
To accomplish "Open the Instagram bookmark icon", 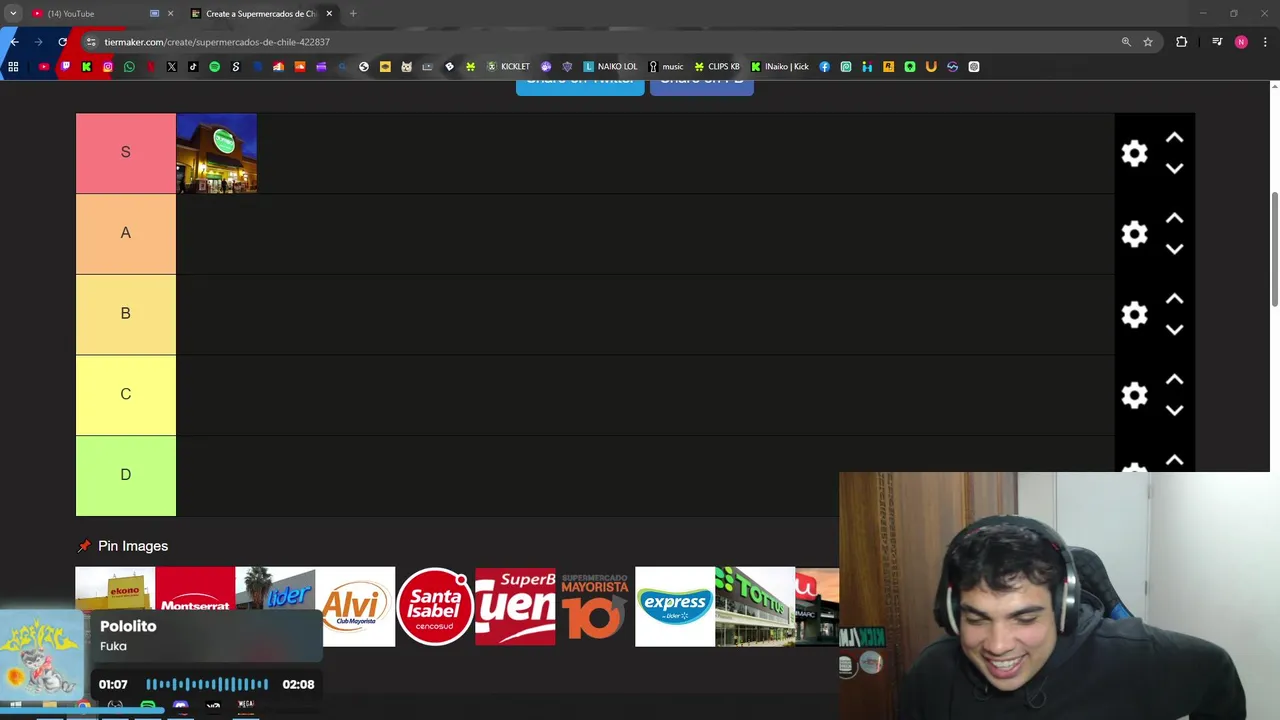I will tap(108, 67).
